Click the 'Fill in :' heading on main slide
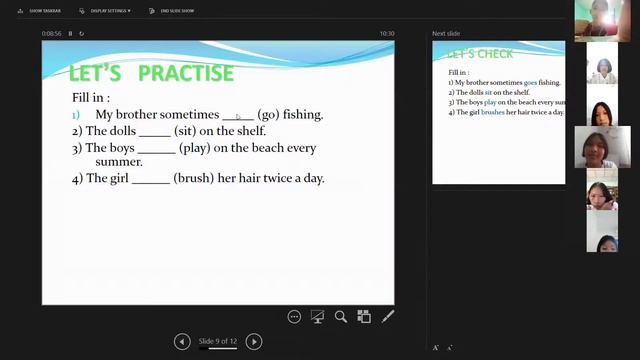This screenshot has height=360, width=640. pyautogui.click(x=91, y=98)
